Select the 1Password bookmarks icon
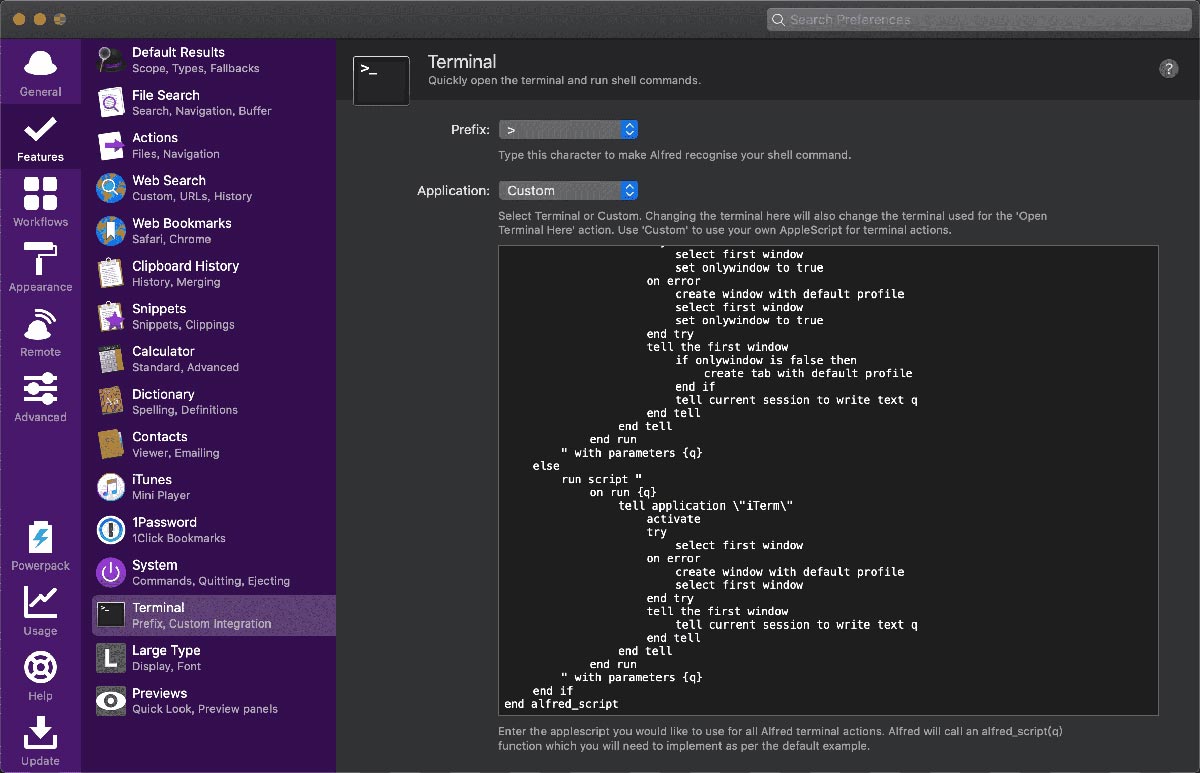This screenshot has height=773, width=1200. coord(110,529)
